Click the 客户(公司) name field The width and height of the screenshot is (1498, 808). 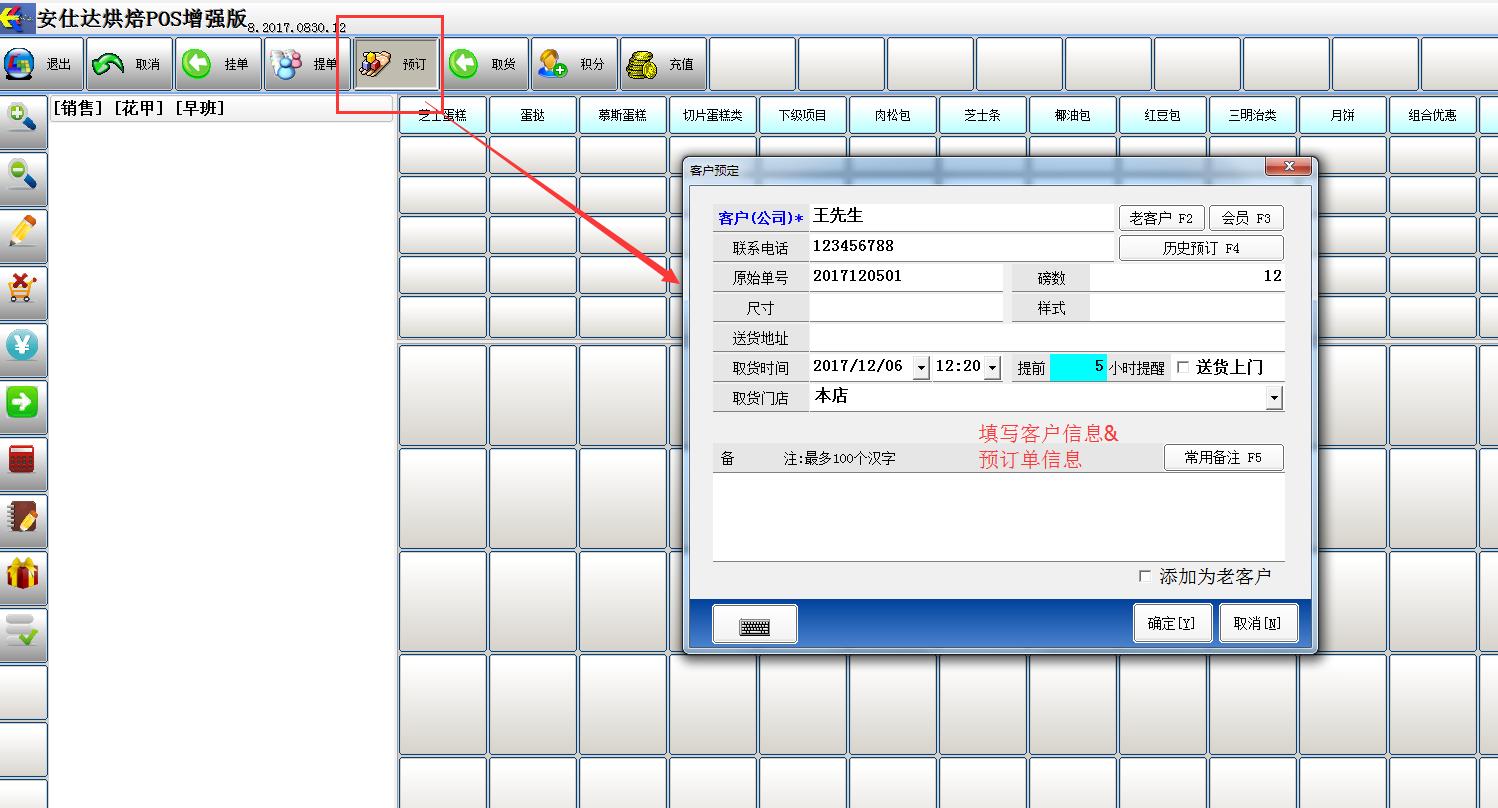(961, 217)
